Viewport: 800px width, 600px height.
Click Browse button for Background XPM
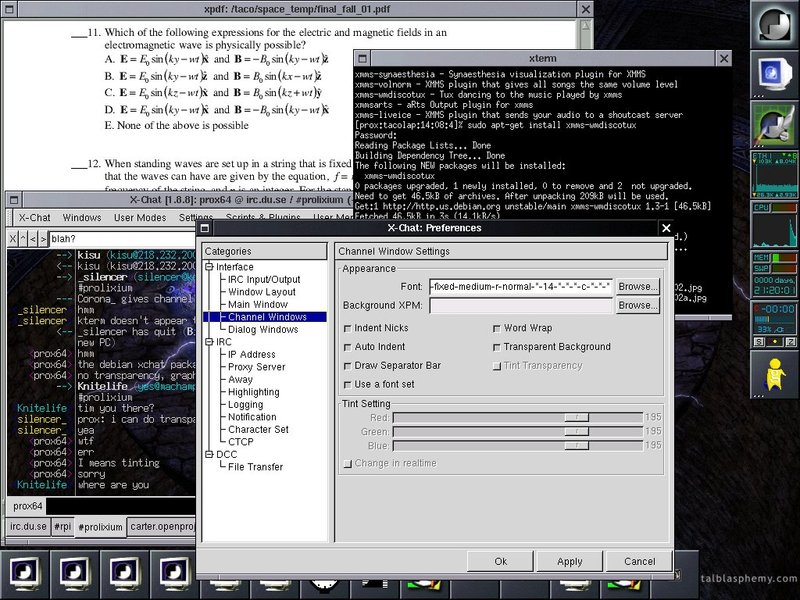(638, 305)
